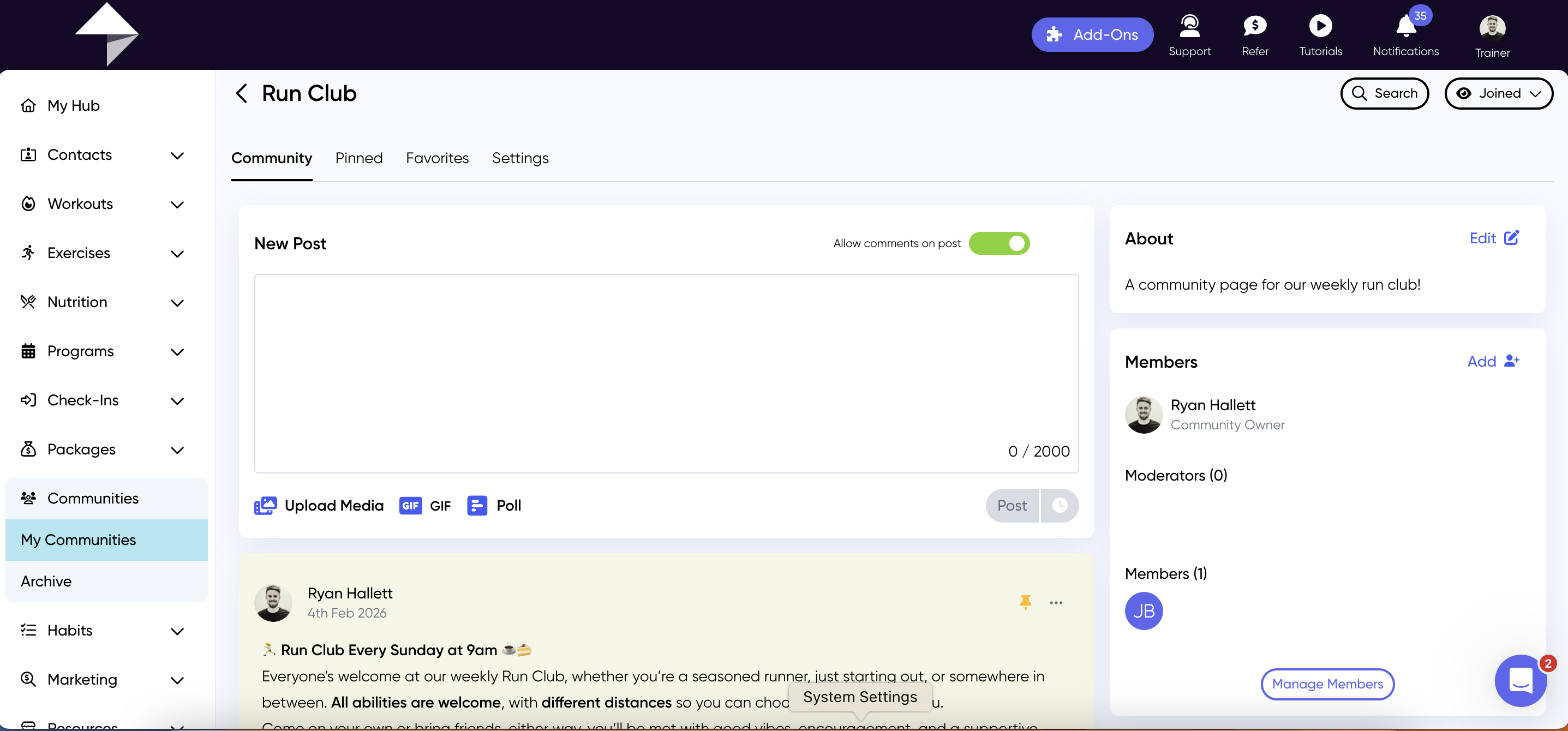
Task: Expand the Nutrition menu chevron
Action: coord(177,303)
